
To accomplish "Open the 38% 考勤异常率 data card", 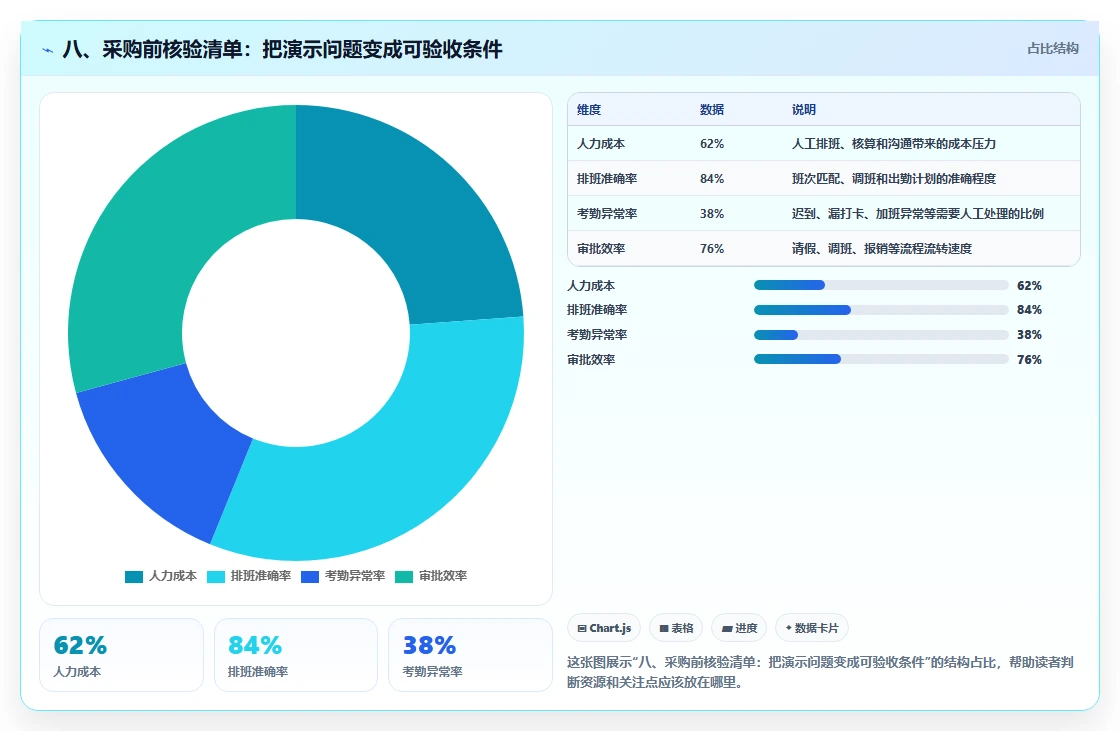I will [470, 655].
